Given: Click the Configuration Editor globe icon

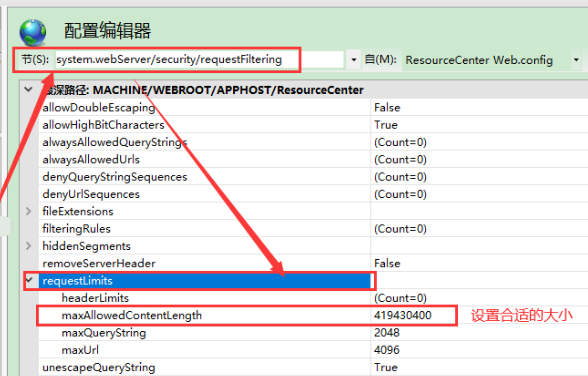Looking at the screenshot, I should tap(33, 32).
